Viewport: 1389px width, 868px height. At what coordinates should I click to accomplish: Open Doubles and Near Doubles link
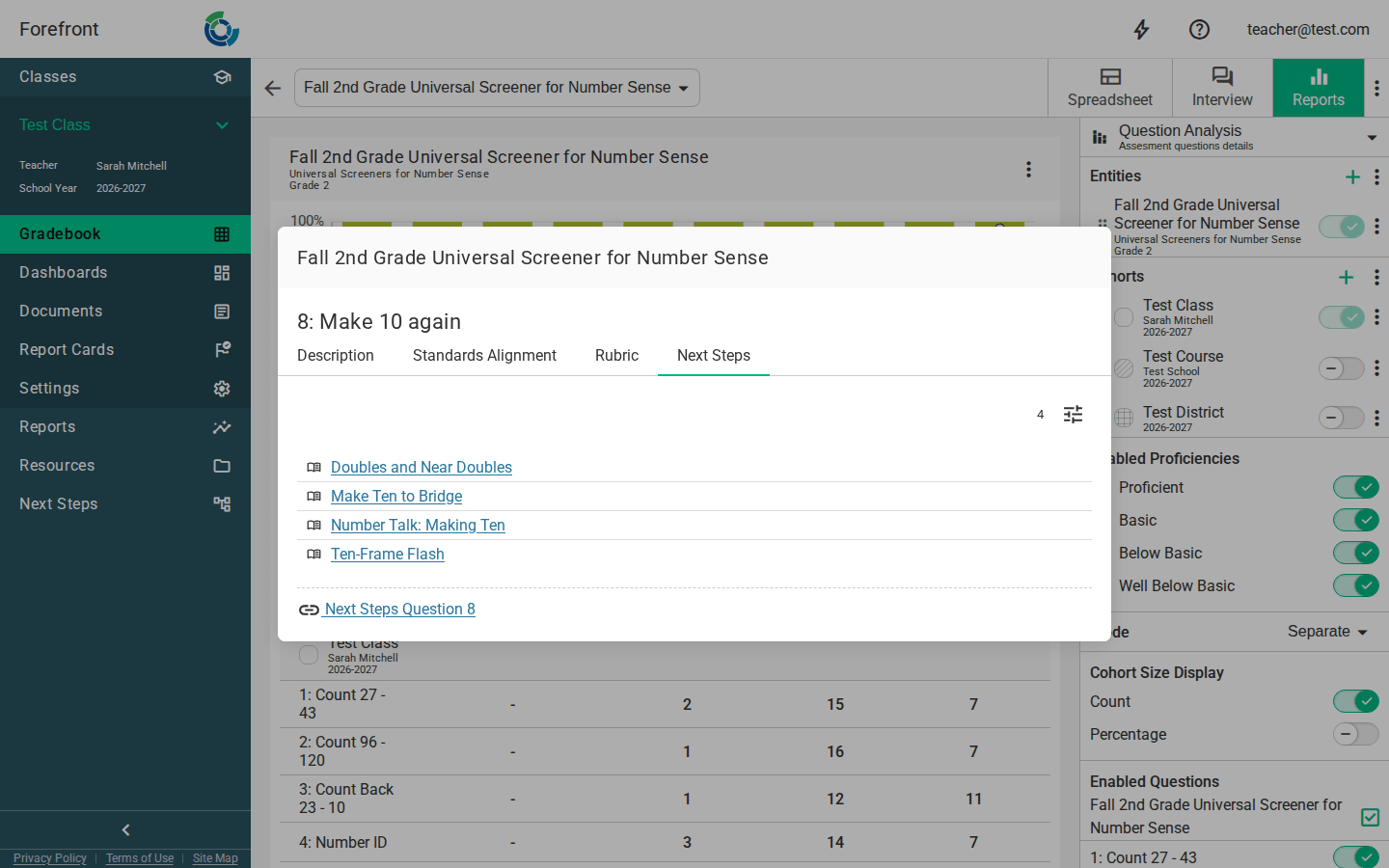pyautogui.click(x=422, y=467)
